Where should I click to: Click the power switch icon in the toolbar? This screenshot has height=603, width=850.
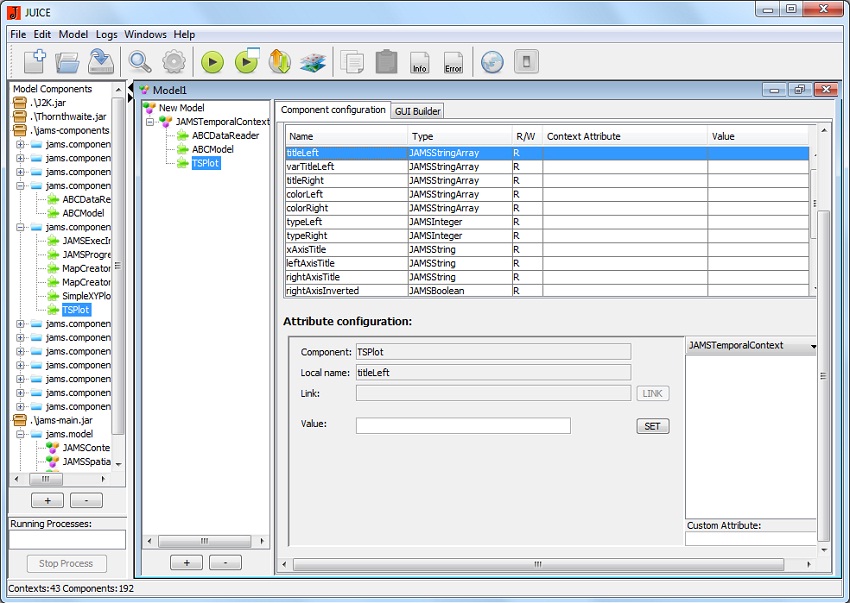[526, 62]
